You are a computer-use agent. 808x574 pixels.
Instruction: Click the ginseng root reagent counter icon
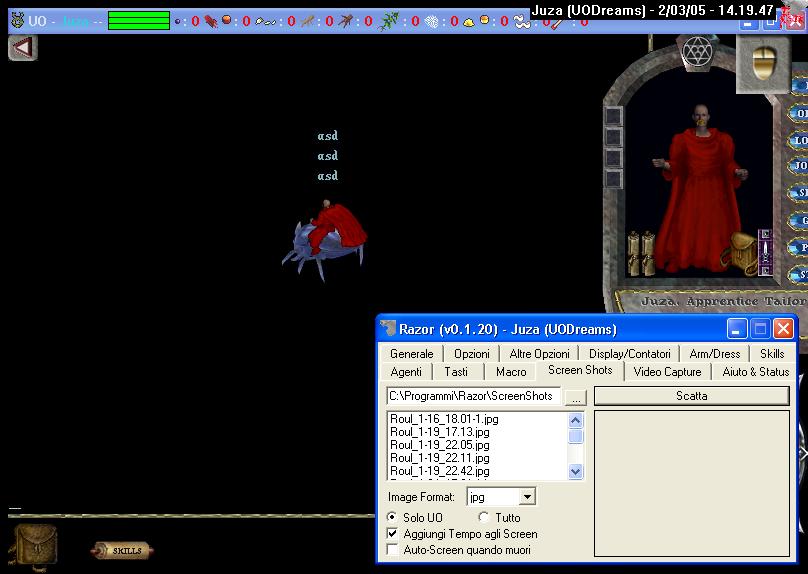(x=307, y=21)
